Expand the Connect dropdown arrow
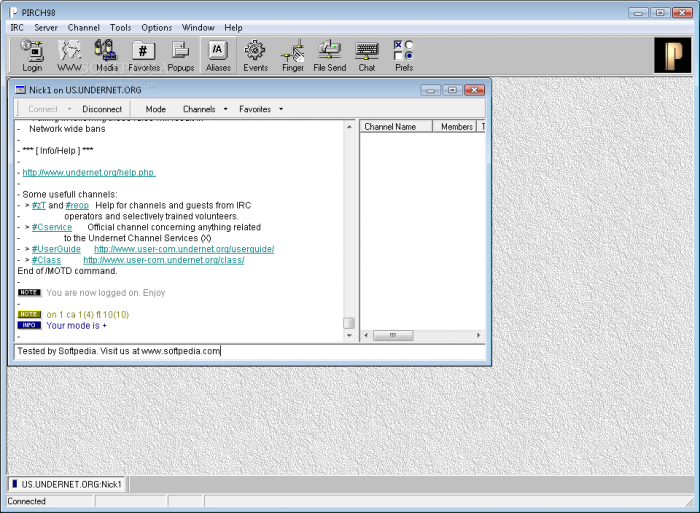The image size is (700, 513). tap(69, 109)
